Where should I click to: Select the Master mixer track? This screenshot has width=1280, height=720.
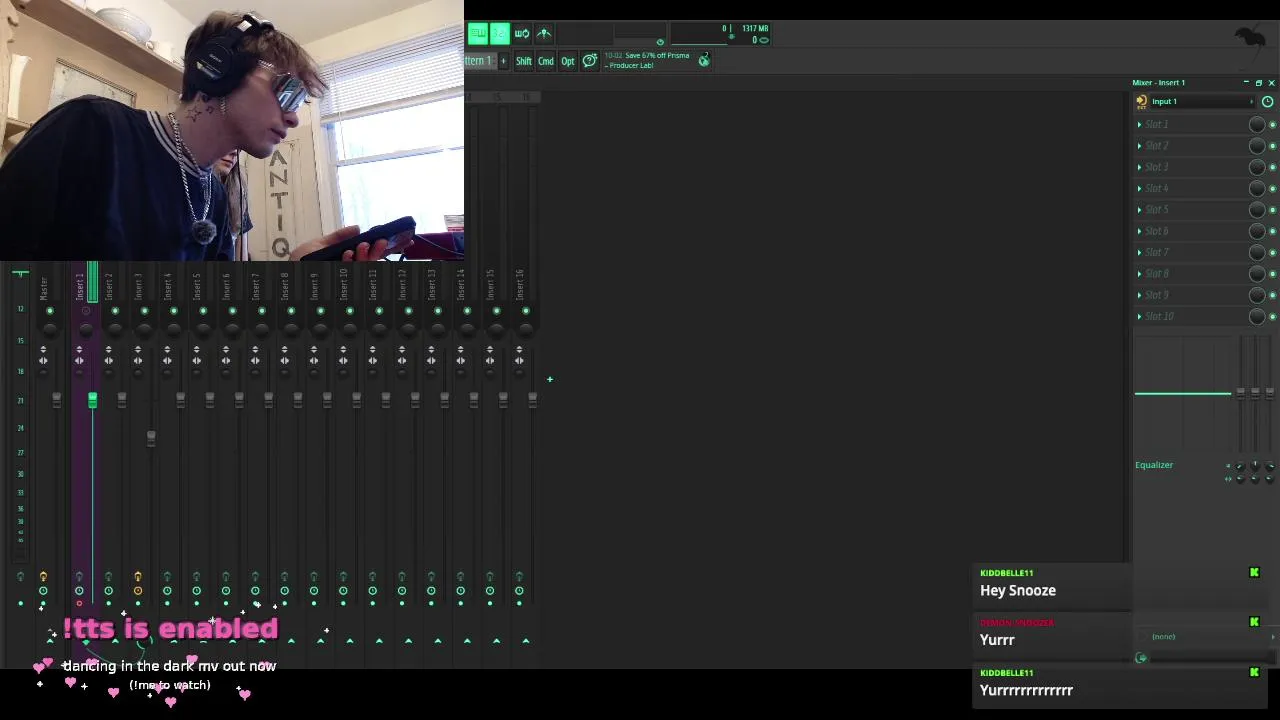43,287
